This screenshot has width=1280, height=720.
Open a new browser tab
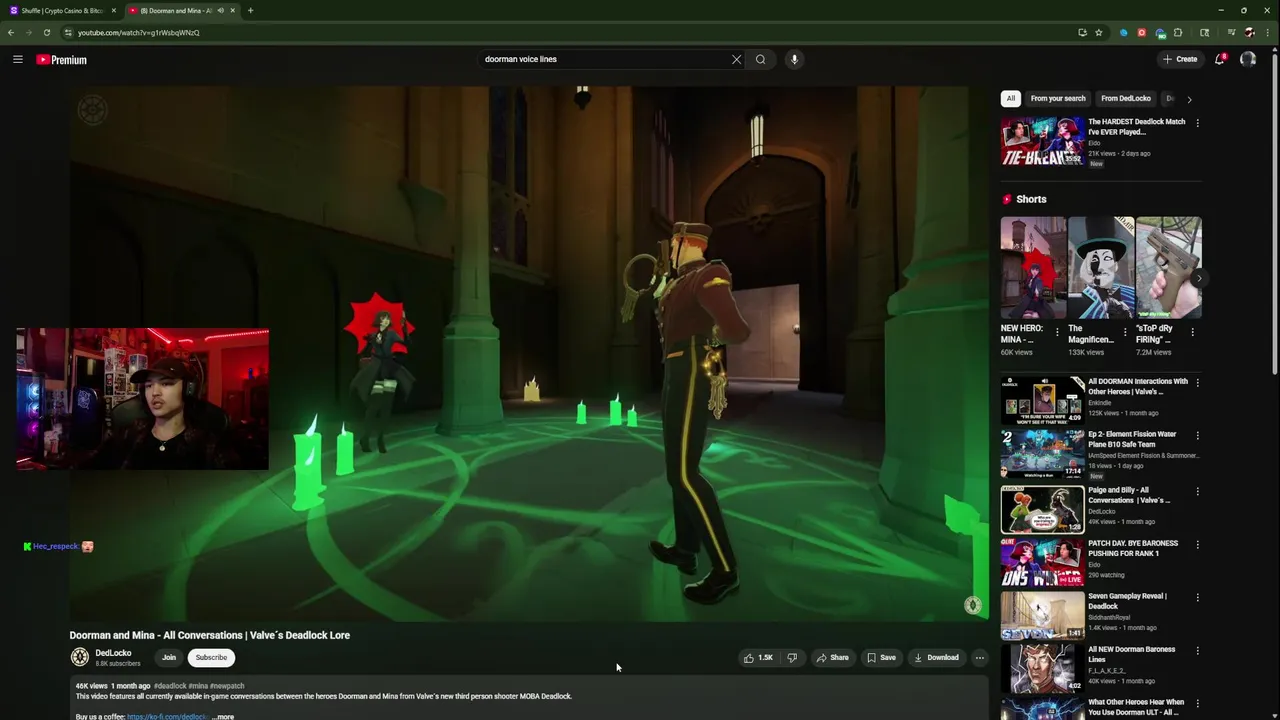250,10
